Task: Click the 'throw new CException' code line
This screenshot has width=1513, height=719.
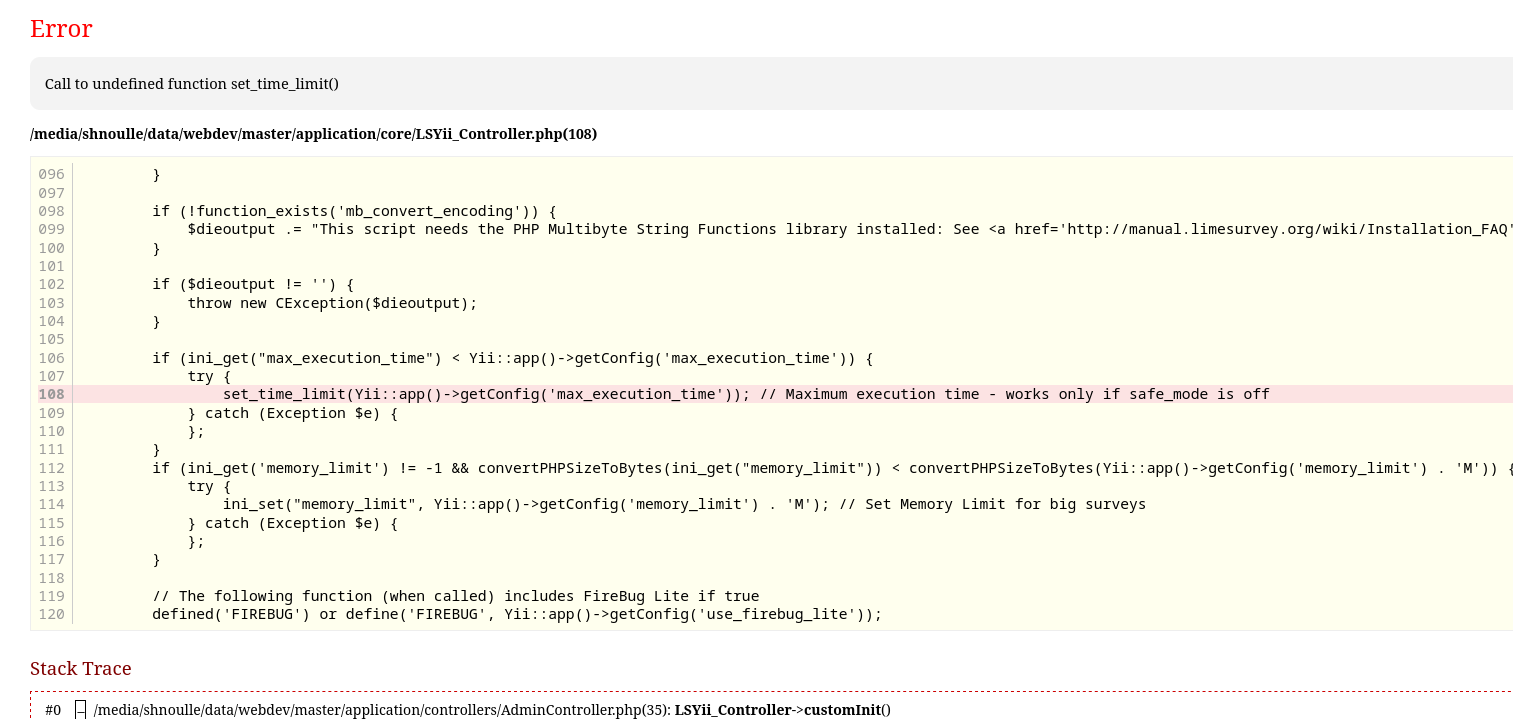Action: [332, 303]
